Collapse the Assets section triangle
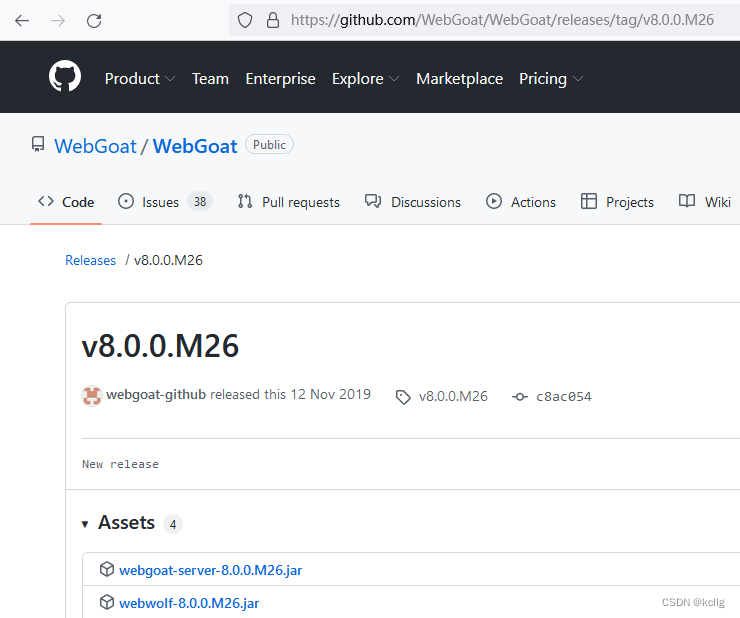The height and width of the screenshot is (618, 740). point(85,524)
